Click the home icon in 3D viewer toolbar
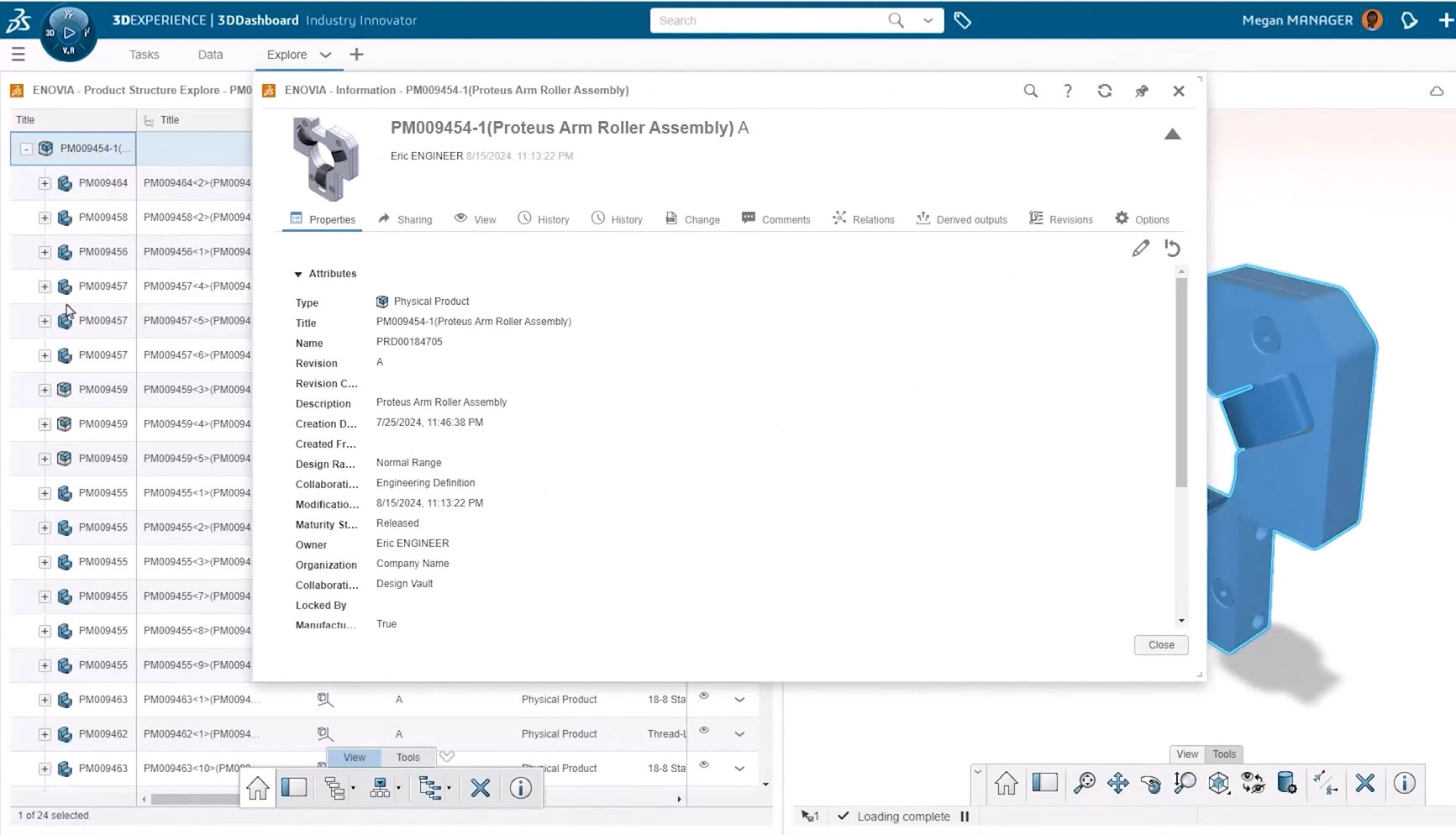The height and width of the screenshot is (835, 1456). [1006, 784]
